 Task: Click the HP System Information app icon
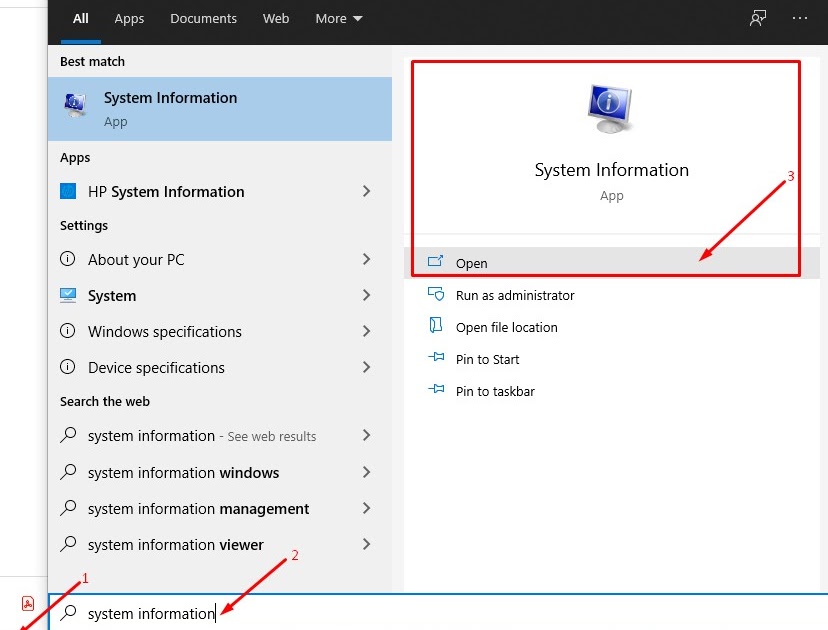click(x=68, y=191)
